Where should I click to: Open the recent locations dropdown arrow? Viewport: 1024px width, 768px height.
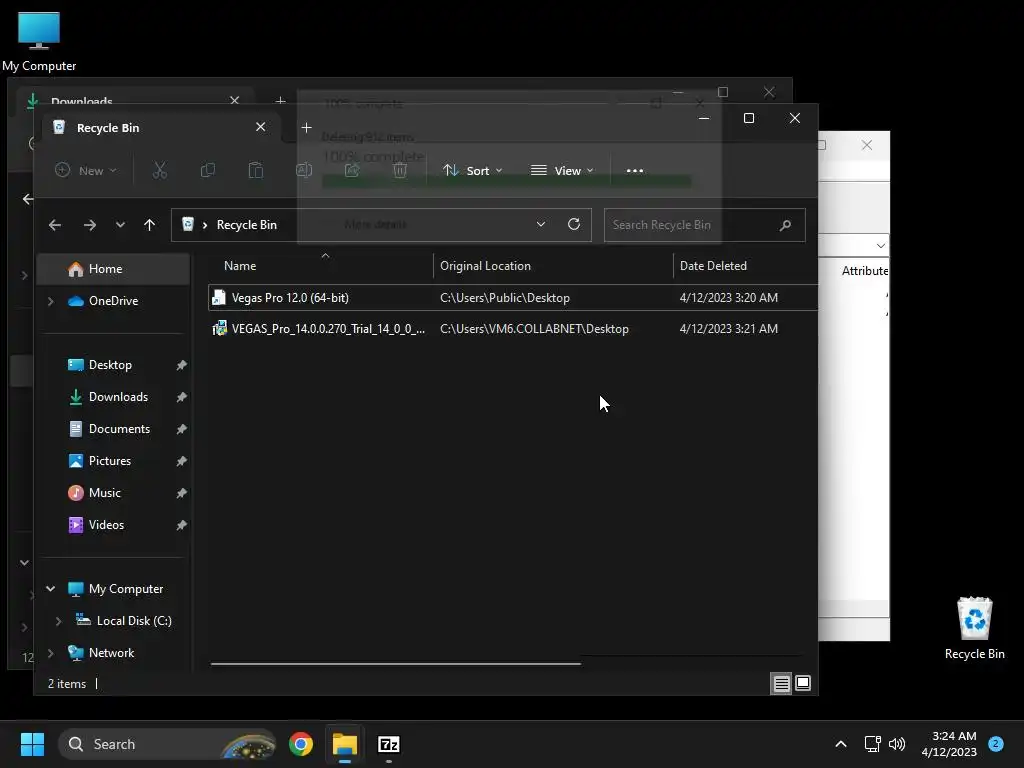click(120, 225)
